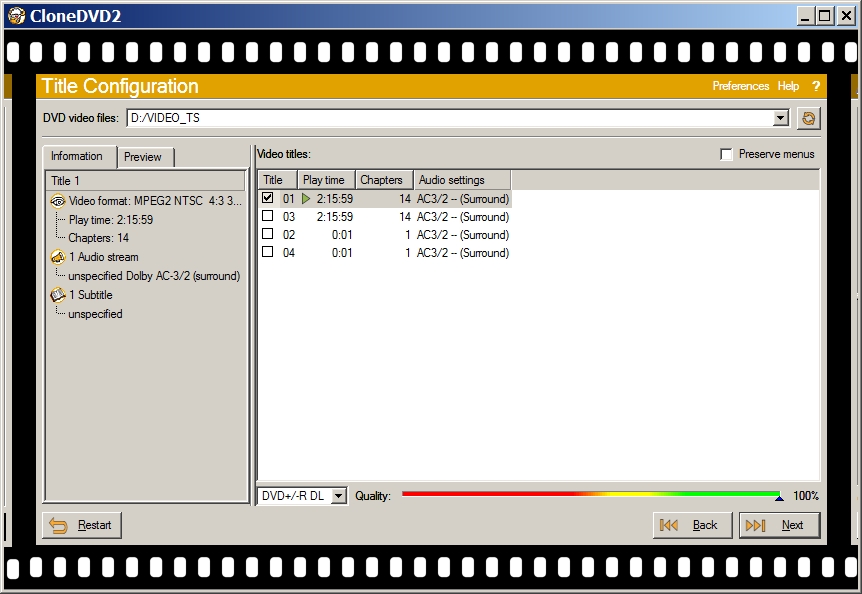Close the CloneDVD2 window

846,16
